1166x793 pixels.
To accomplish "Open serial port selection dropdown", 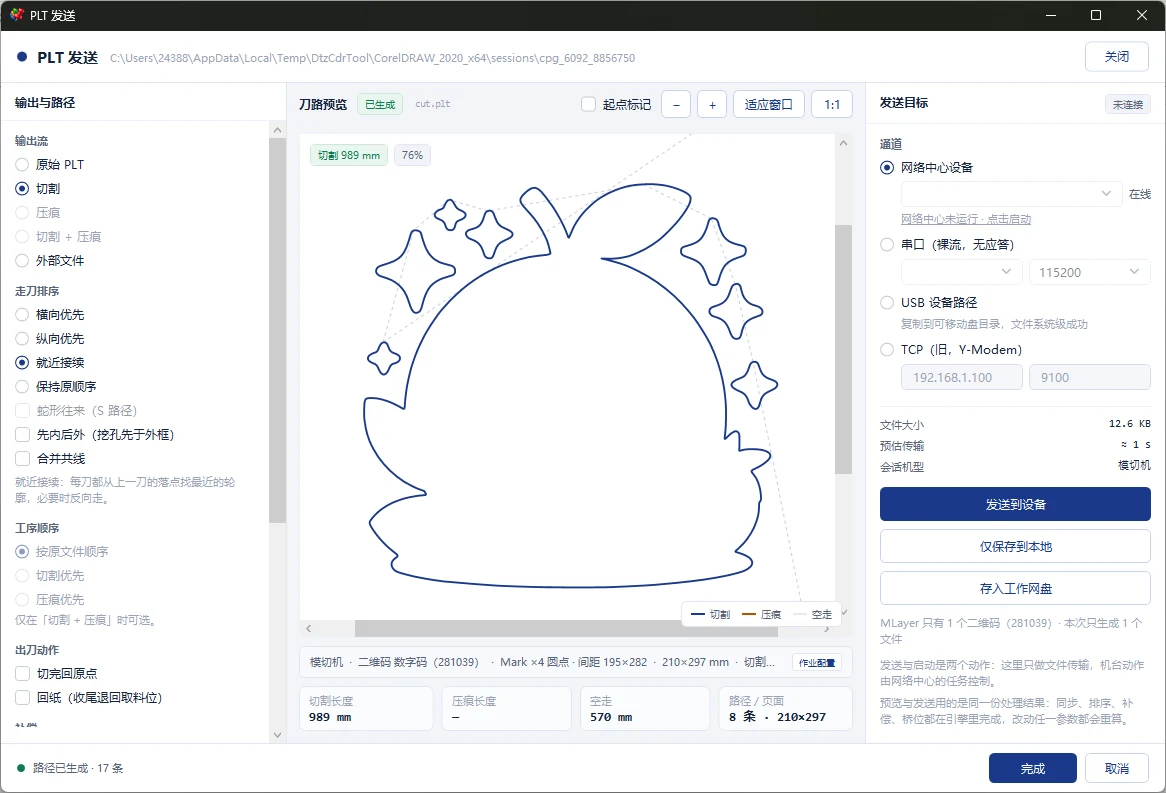I will click(x=962, y=272).
